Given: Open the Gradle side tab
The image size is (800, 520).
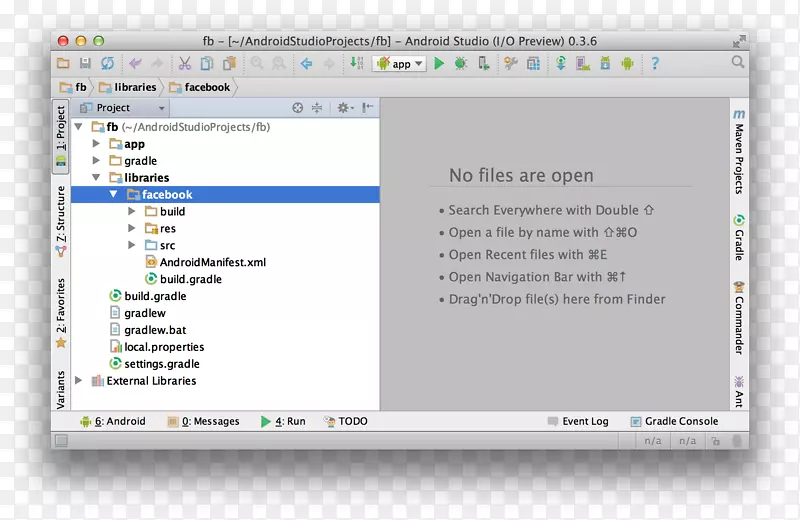Looking at the screenshot, I should point(739,238).
